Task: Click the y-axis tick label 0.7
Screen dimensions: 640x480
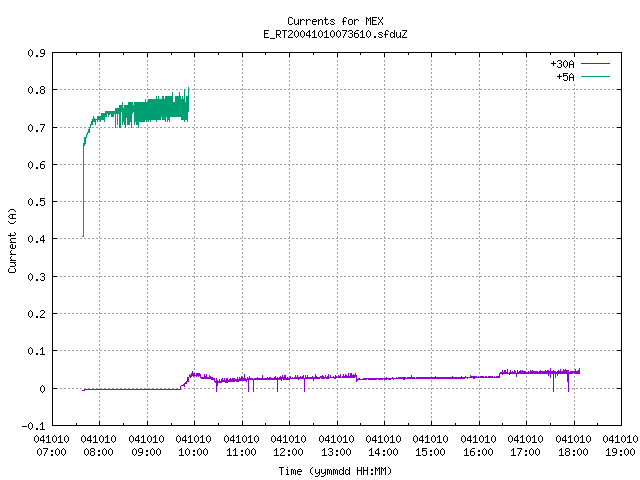Action: [x=36, y=128]
